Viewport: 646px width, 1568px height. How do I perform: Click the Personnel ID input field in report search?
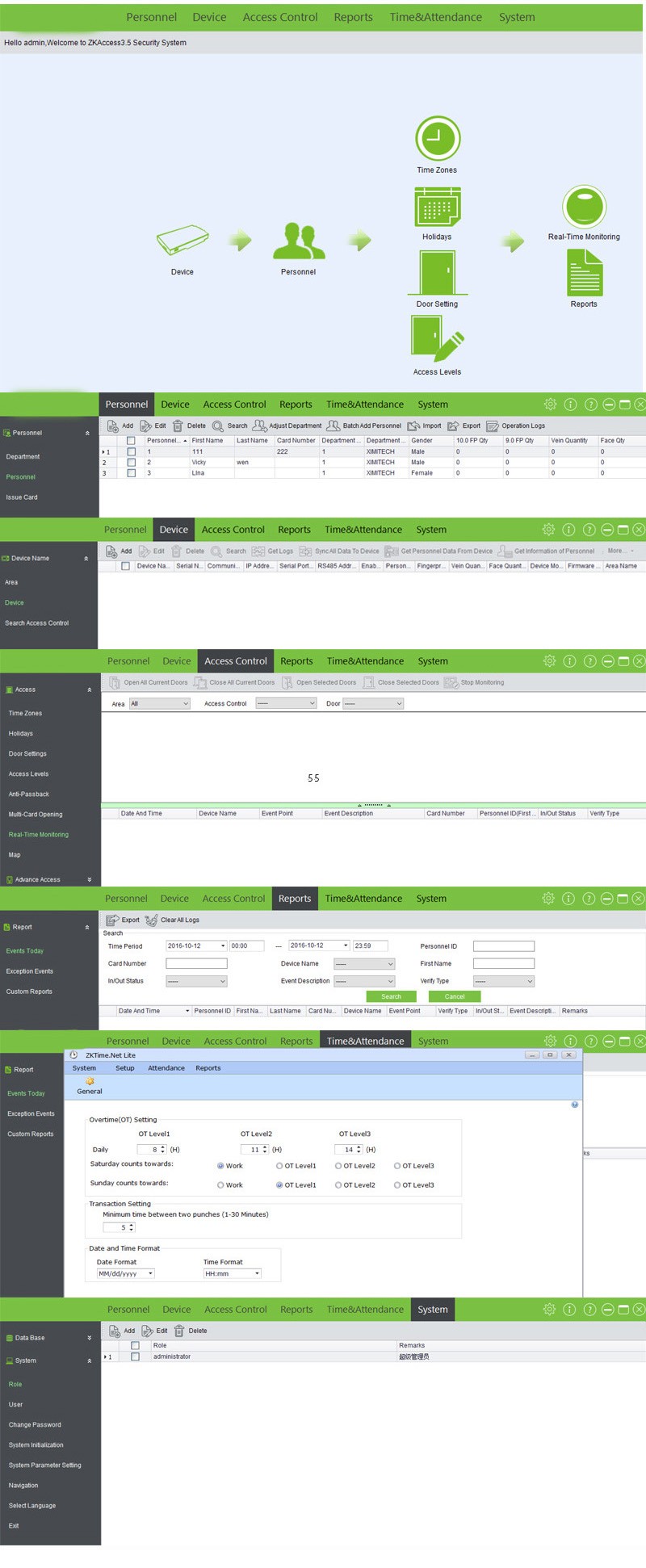tap(504, 946)
